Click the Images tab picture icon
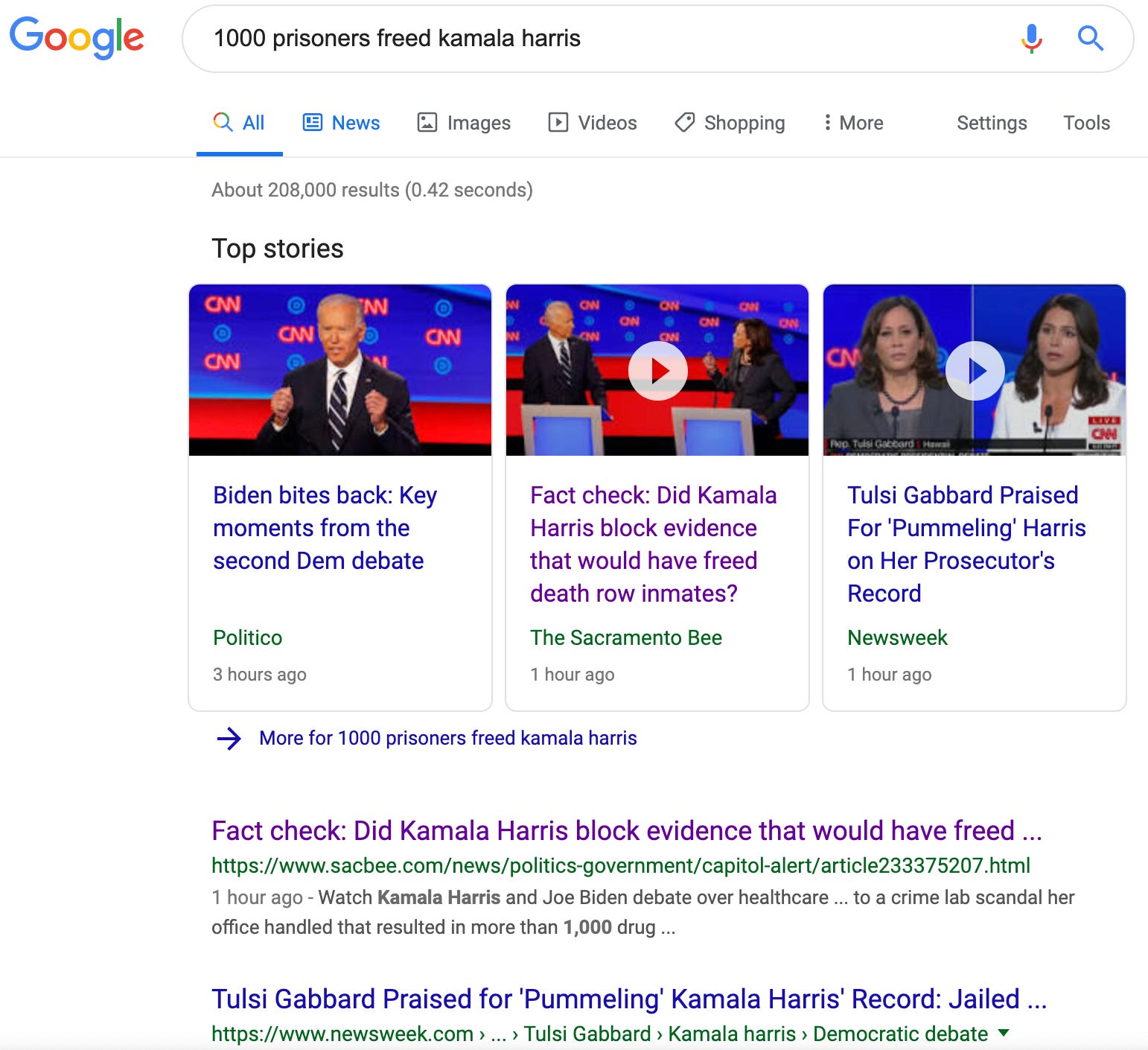1148x1050 pixels. click(427, 122)
